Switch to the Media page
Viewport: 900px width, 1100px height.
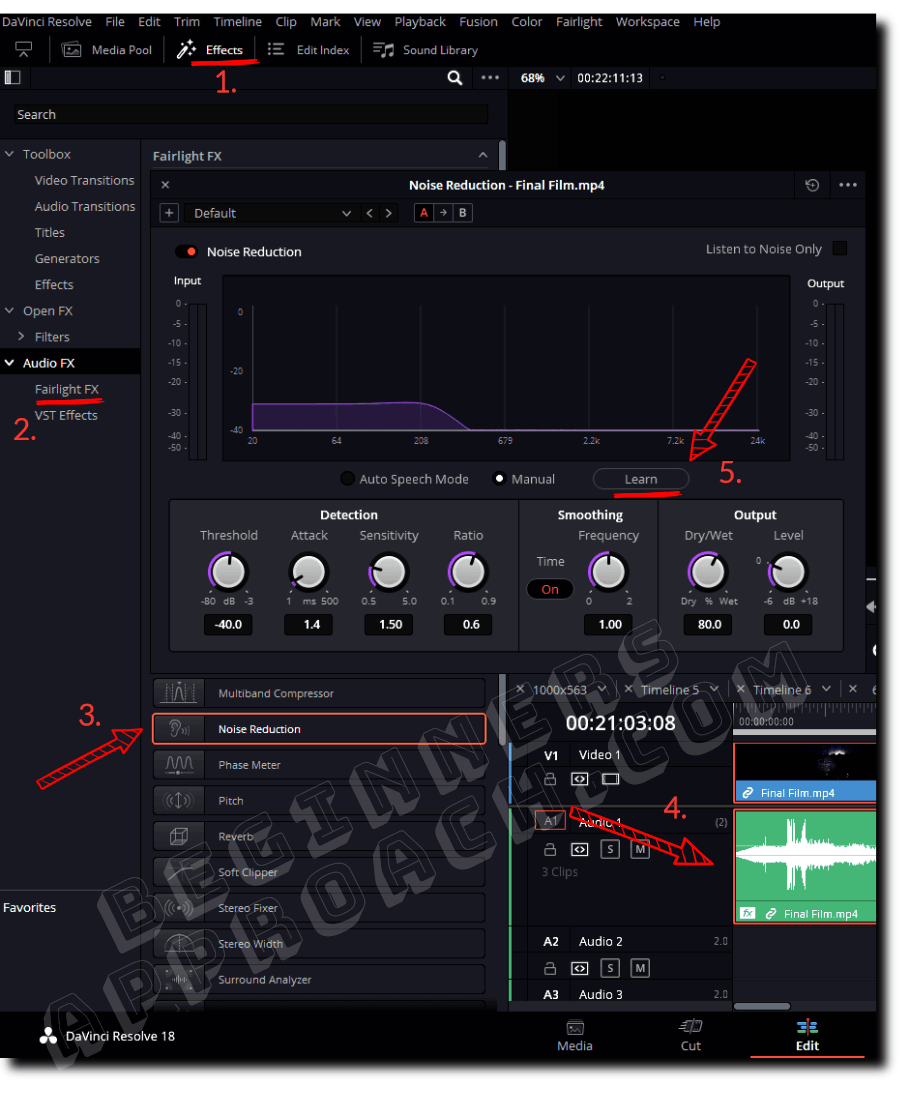574,1037
